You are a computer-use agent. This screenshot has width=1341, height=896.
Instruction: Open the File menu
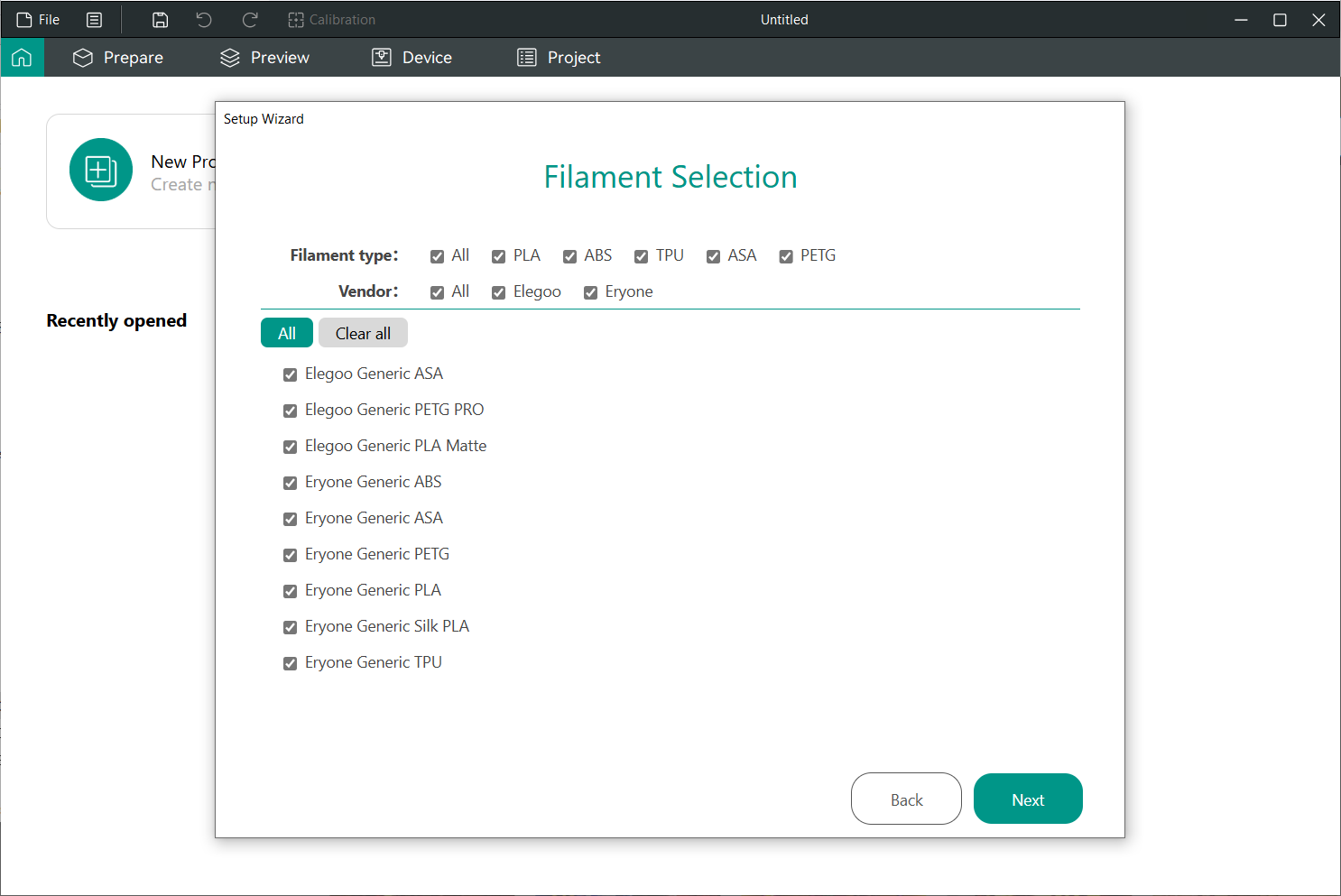click(x=38, y=20)
